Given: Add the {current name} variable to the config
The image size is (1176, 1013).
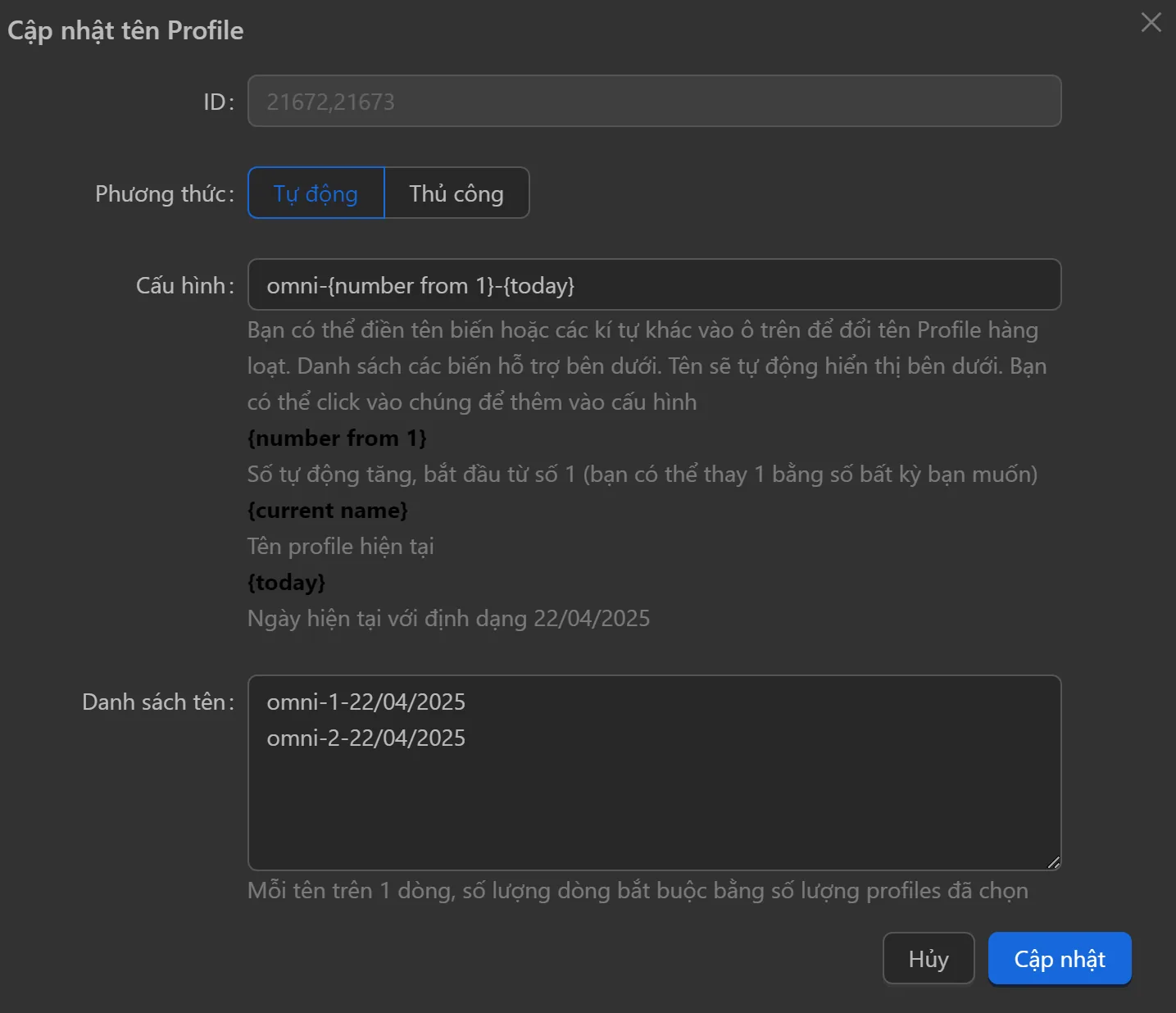Looking at the screenshot, I should (327, 511).
